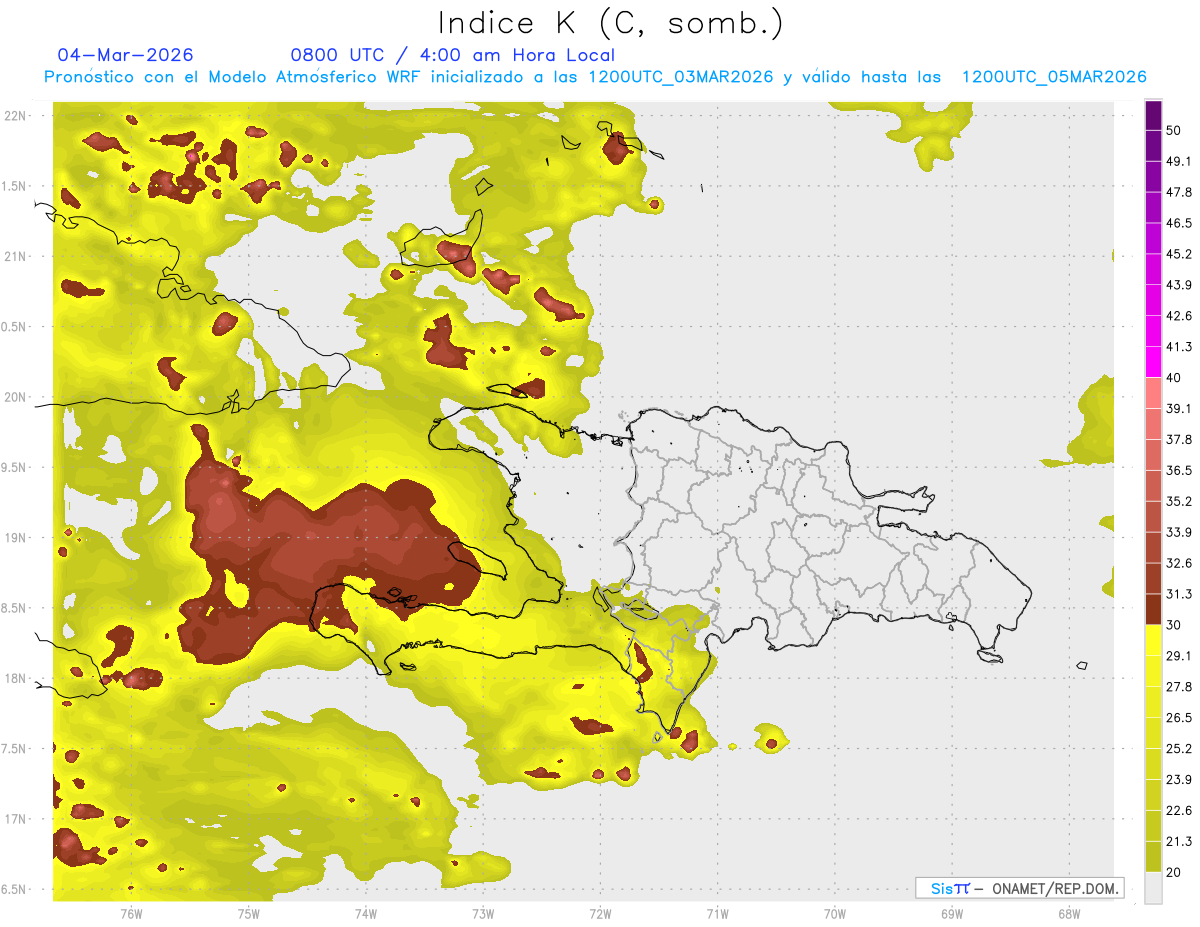This screenshot has width=1200, height=927.
Task: Click the legend value '50'
Action: 1175,131
